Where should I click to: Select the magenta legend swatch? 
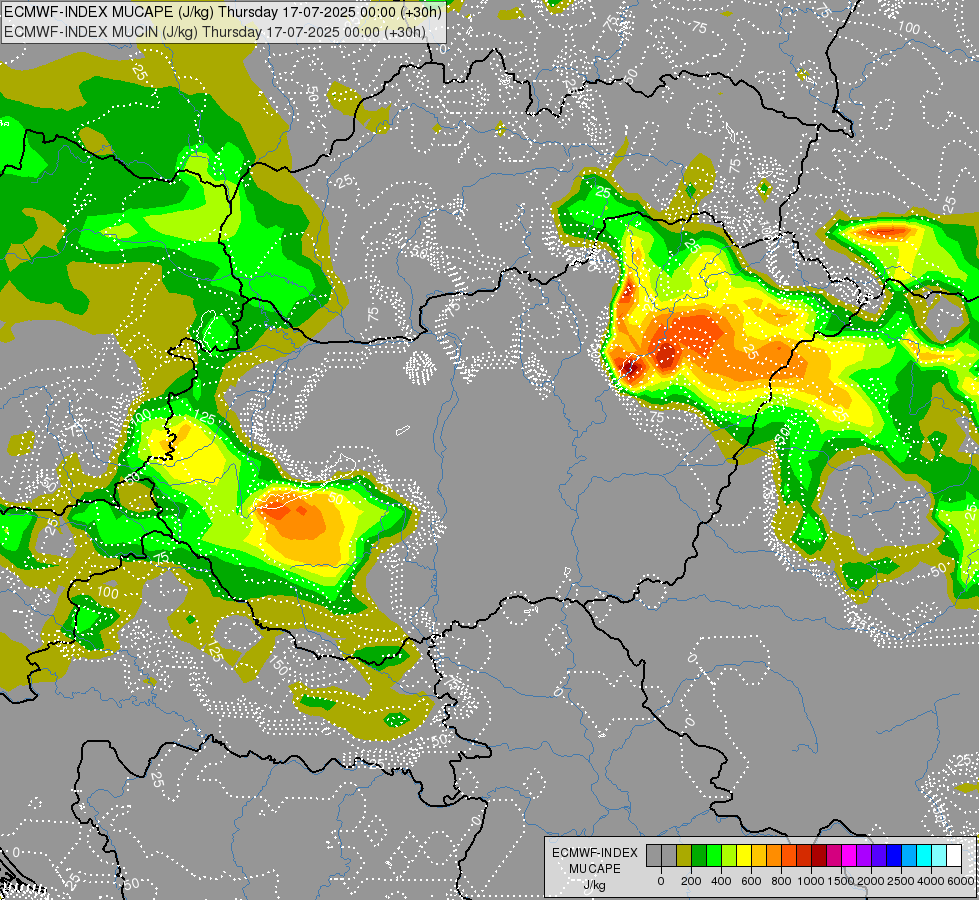point(849,855)
